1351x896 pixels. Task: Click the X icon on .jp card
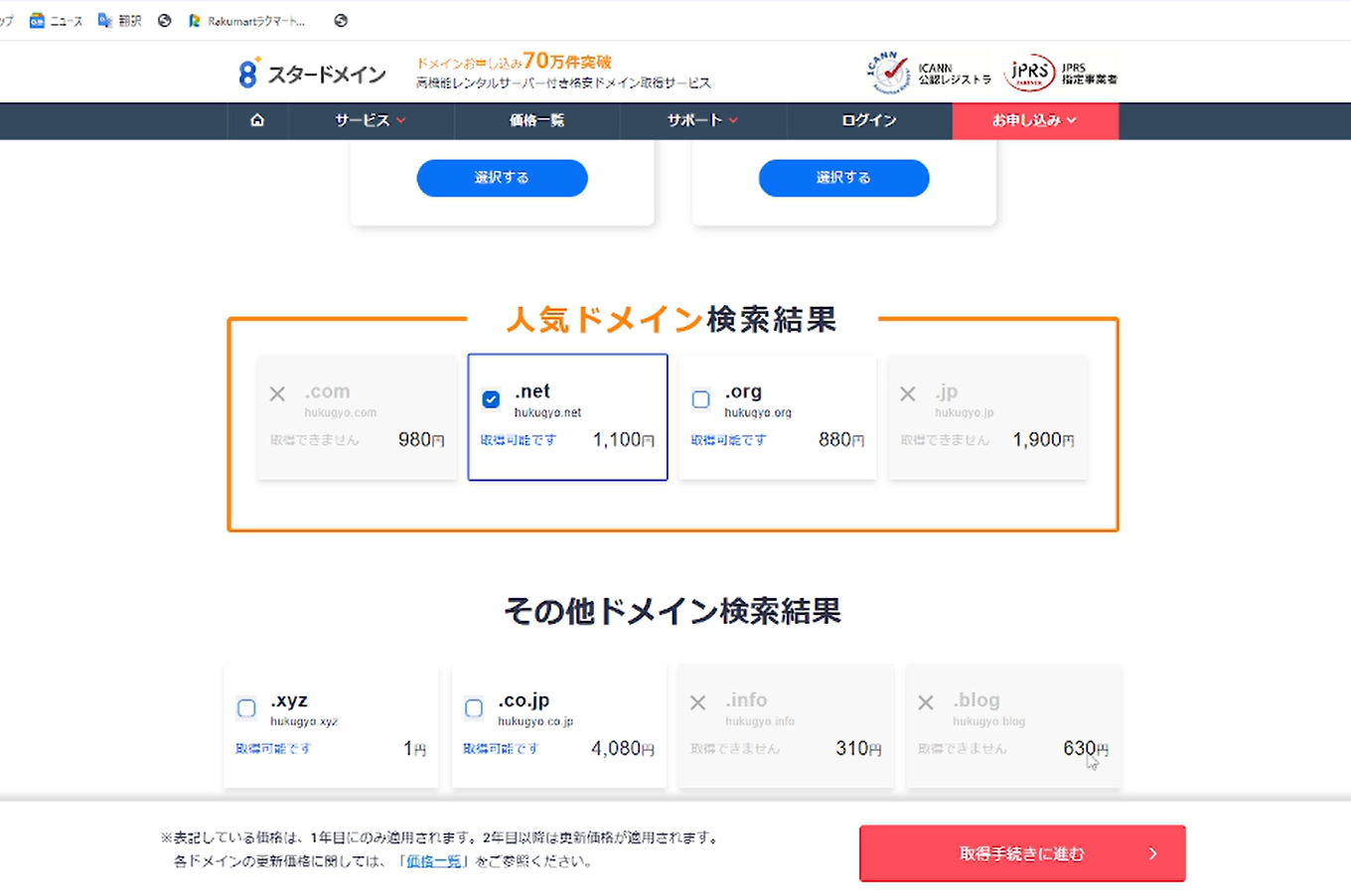[x=908, y=394]
